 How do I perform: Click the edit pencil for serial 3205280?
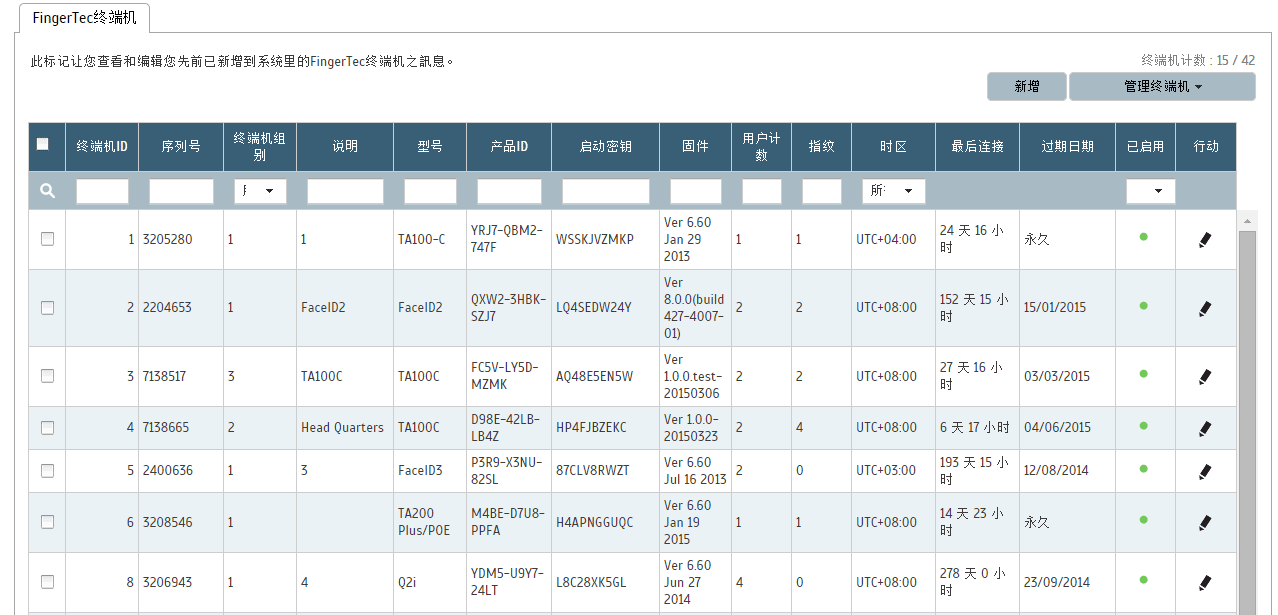click(x=1205, y=240)
